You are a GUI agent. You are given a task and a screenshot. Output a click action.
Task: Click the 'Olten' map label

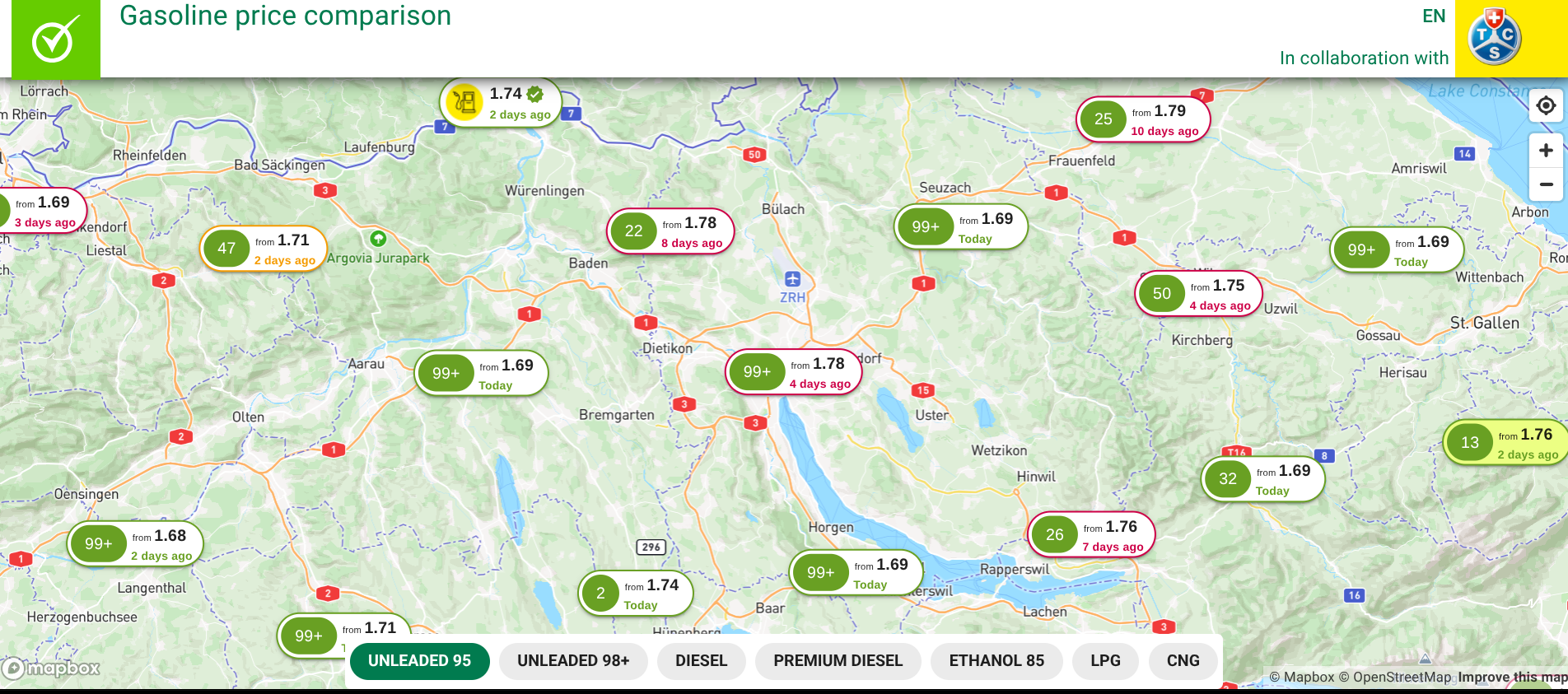248,417
